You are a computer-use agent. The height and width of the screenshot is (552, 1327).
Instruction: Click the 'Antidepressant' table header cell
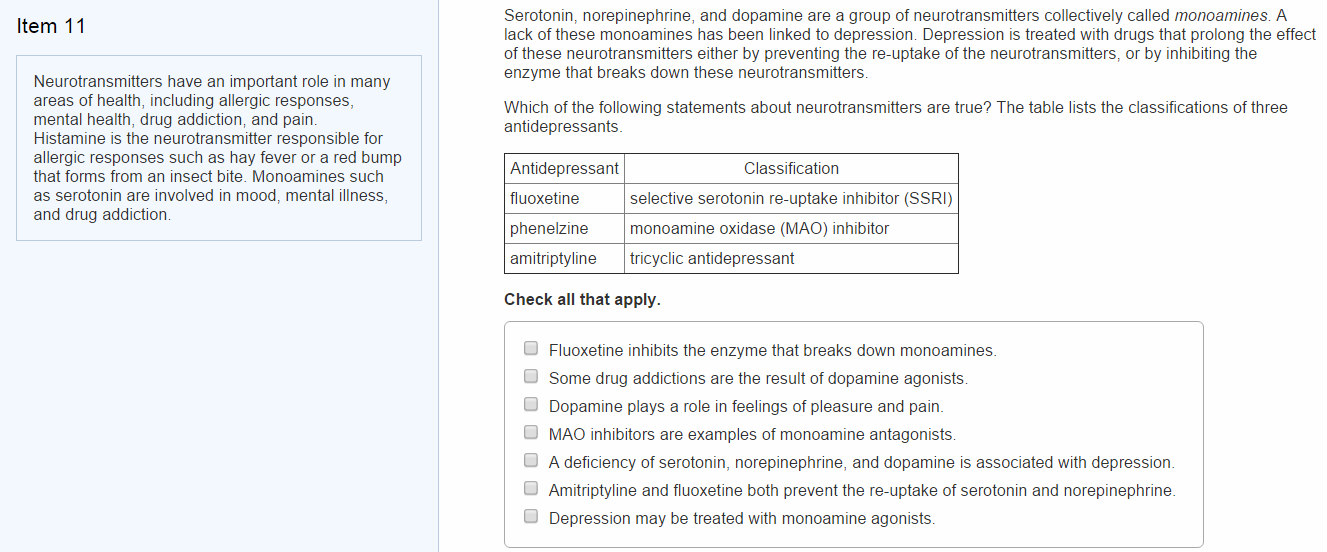click(x=565, y=169)
